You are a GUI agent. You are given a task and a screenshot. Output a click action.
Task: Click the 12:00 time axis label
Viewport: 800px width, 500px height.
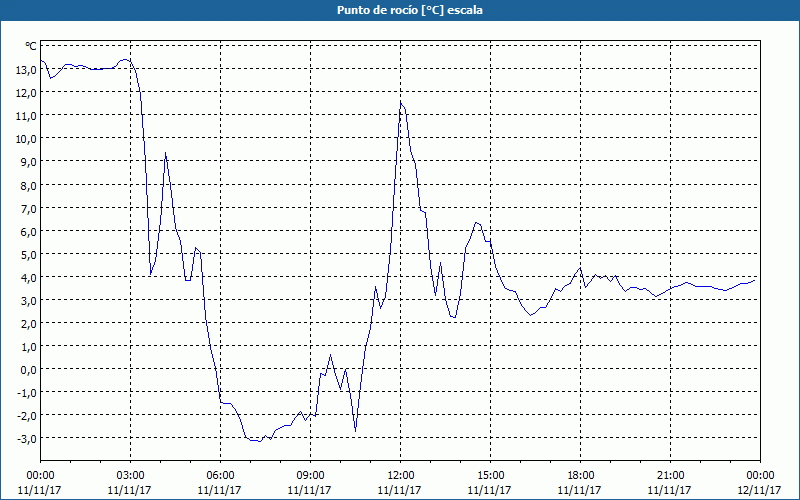pyautogui.click(x=401, y=476)
